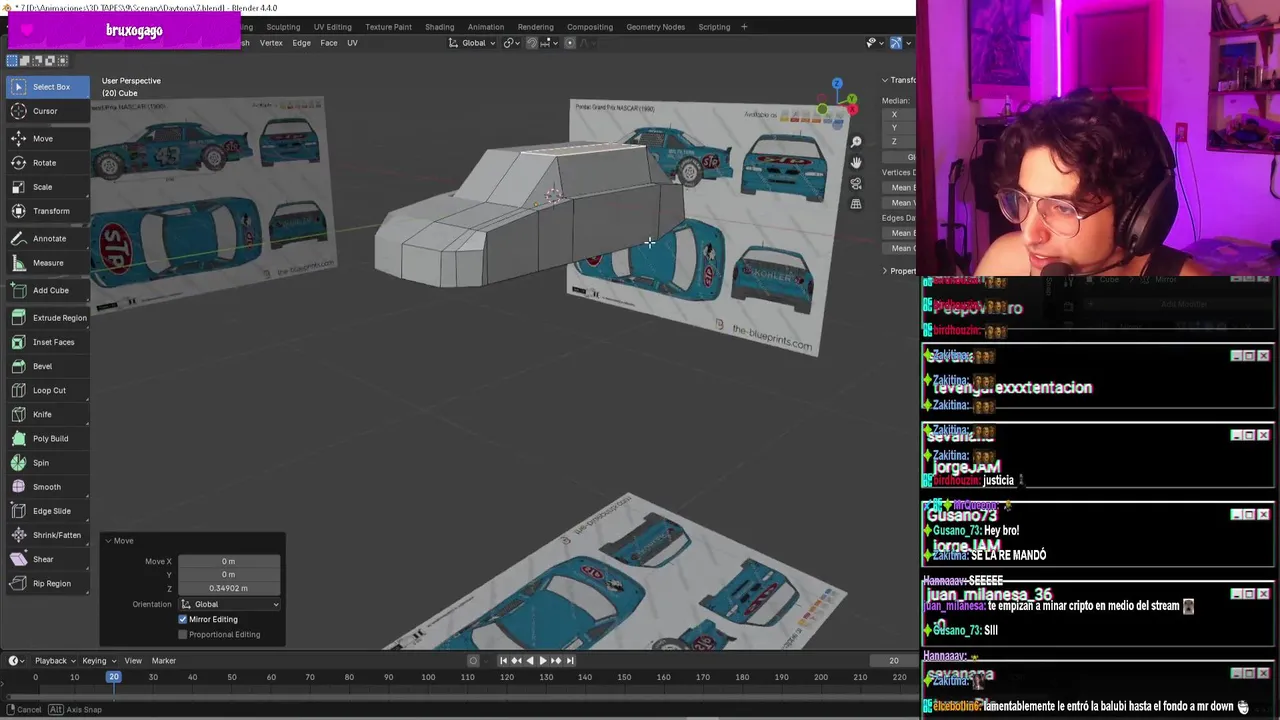Select the Select Box tool

click(x=48, y=87)
